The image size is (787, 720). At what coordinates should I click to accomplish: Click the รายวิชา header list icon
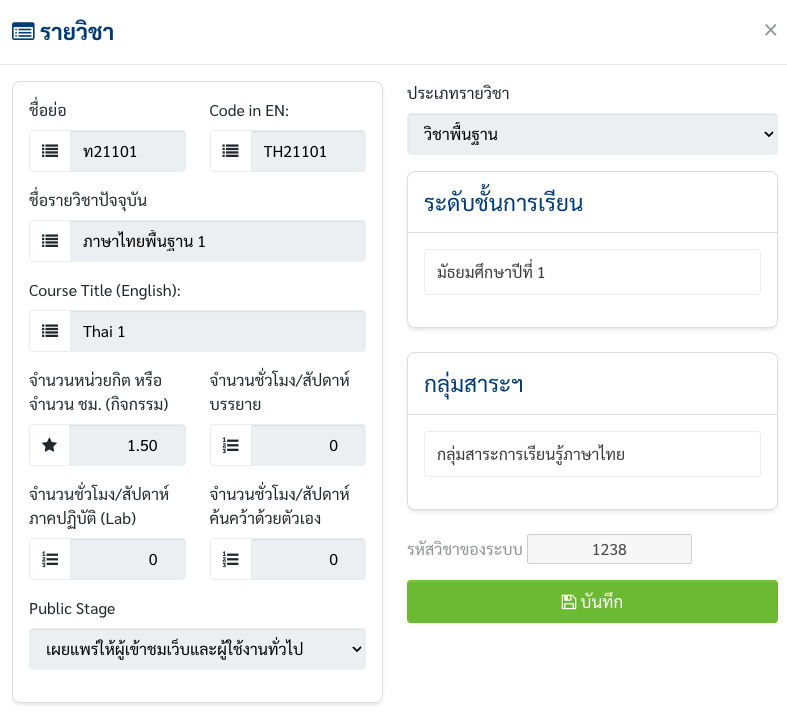tap(23, 32)
